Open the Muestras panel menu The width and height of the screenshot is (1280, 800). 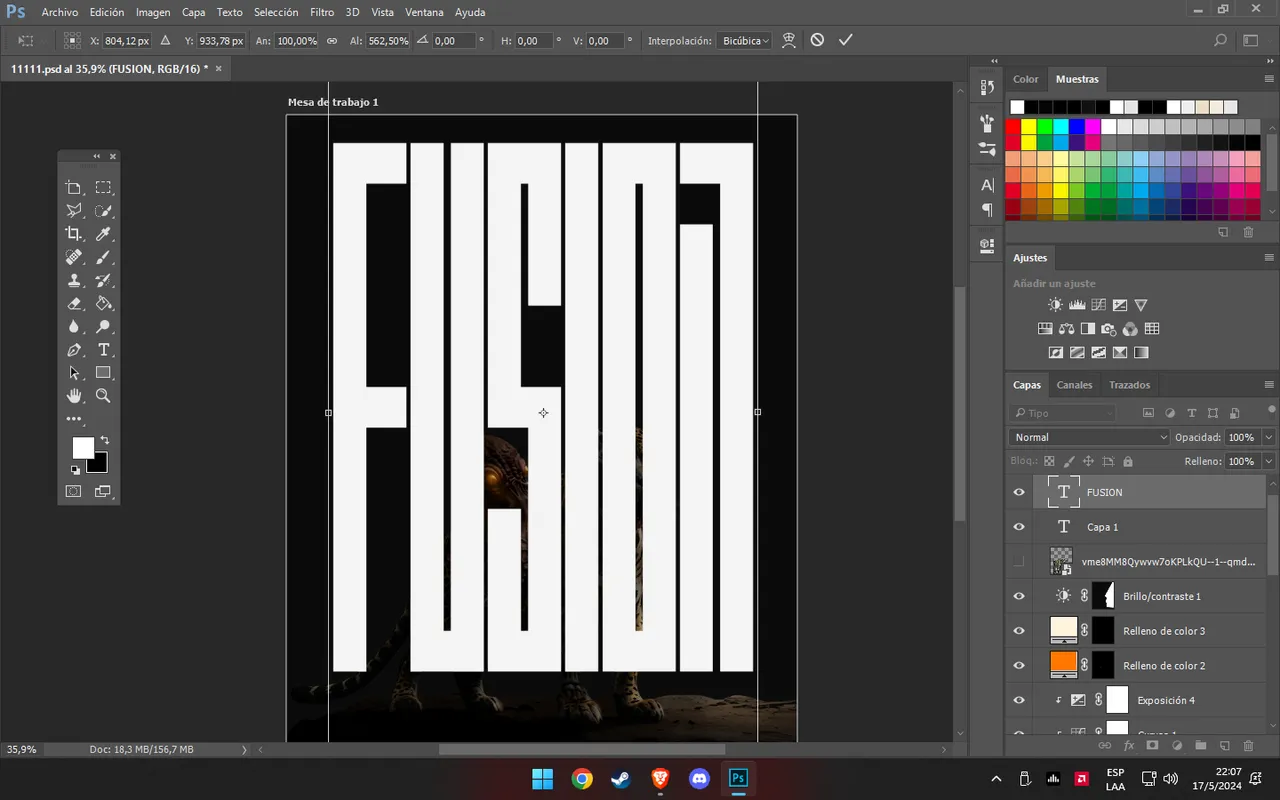tap(1269, 79)
